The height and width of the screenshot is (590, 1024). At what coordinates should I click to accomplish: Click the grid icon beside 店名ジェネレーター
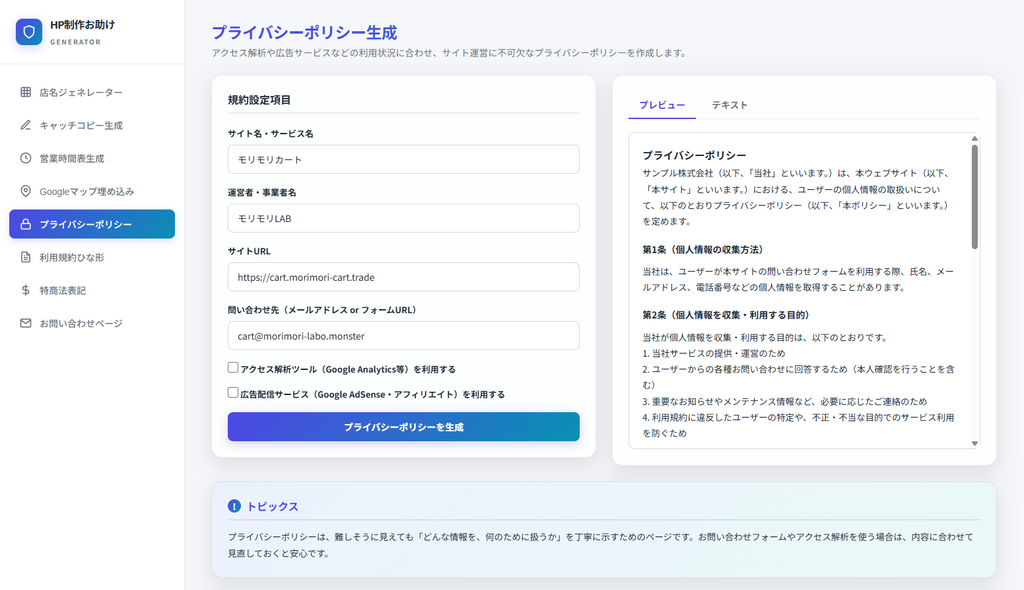[25, 92]
